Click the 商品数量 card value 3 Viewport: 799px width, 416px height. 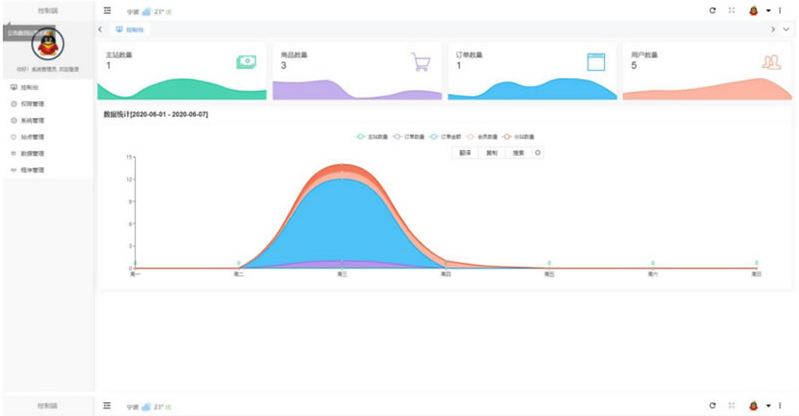click(x=283, y=65)
